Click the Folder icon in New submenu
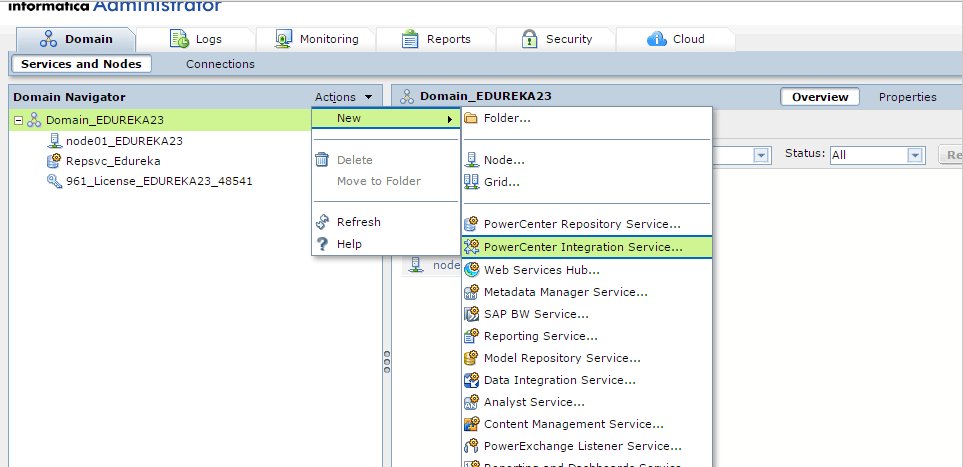 (x=471, y=118)
